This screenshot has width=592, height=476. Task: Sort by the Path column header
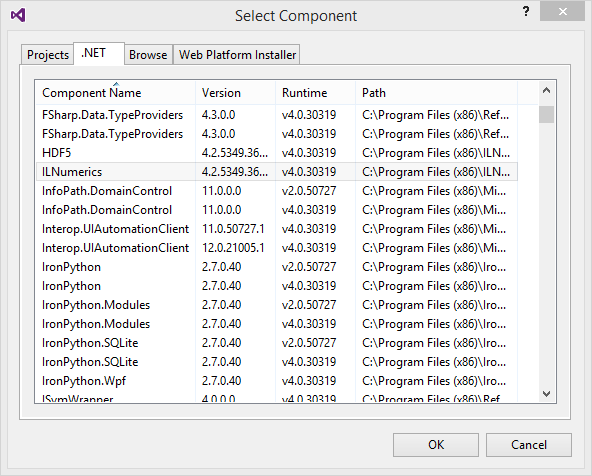(436, 93)
